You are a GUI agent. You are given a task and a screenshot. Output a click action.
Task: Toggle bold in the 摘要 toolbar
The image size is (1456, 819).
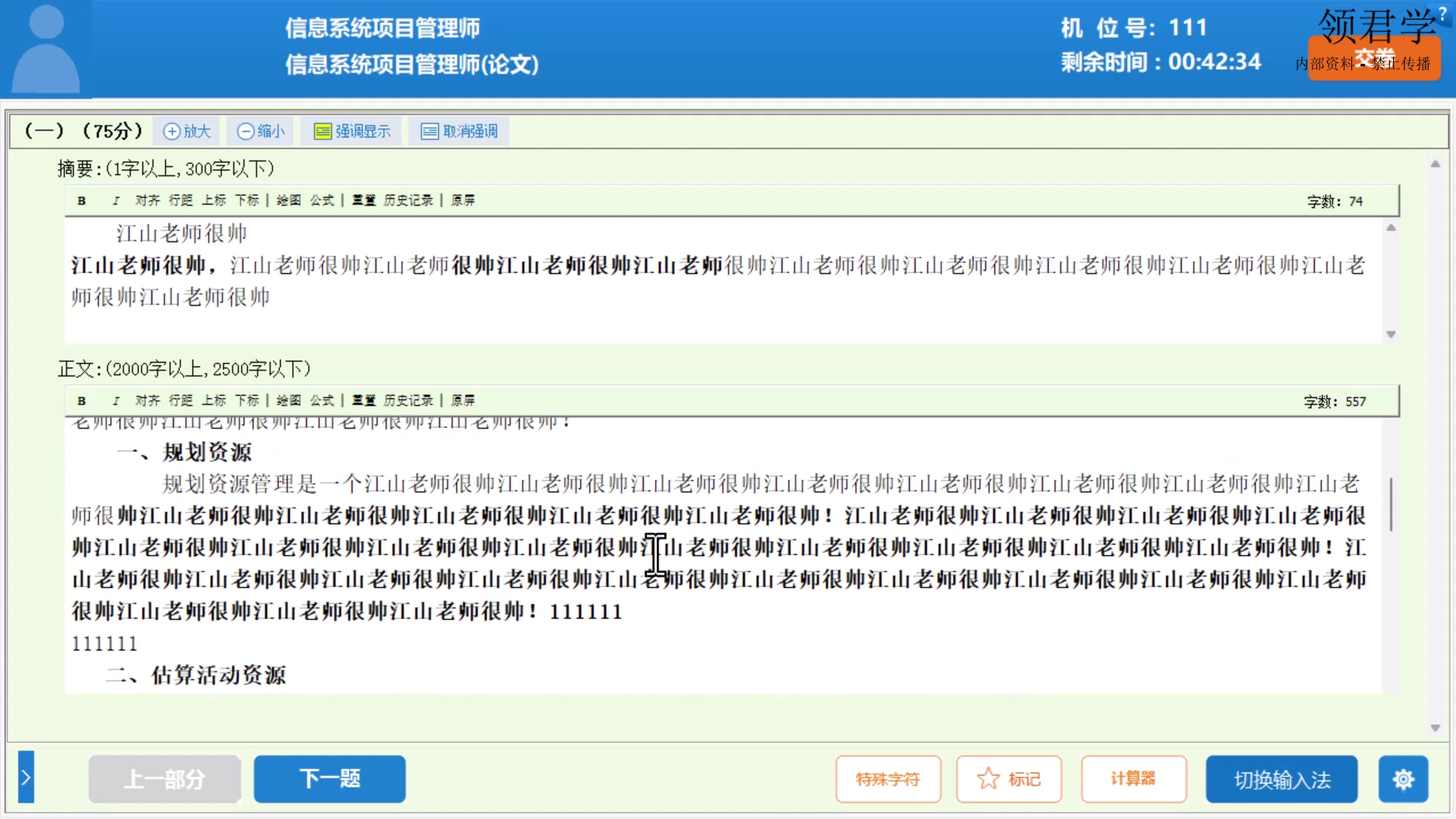point(82,201)
